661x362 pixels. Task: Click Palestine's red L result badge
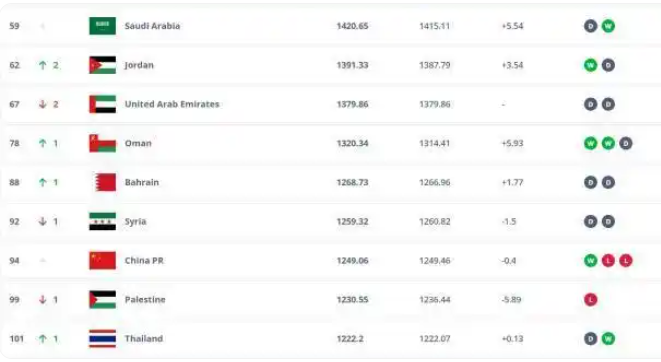(x=591, y=300)
